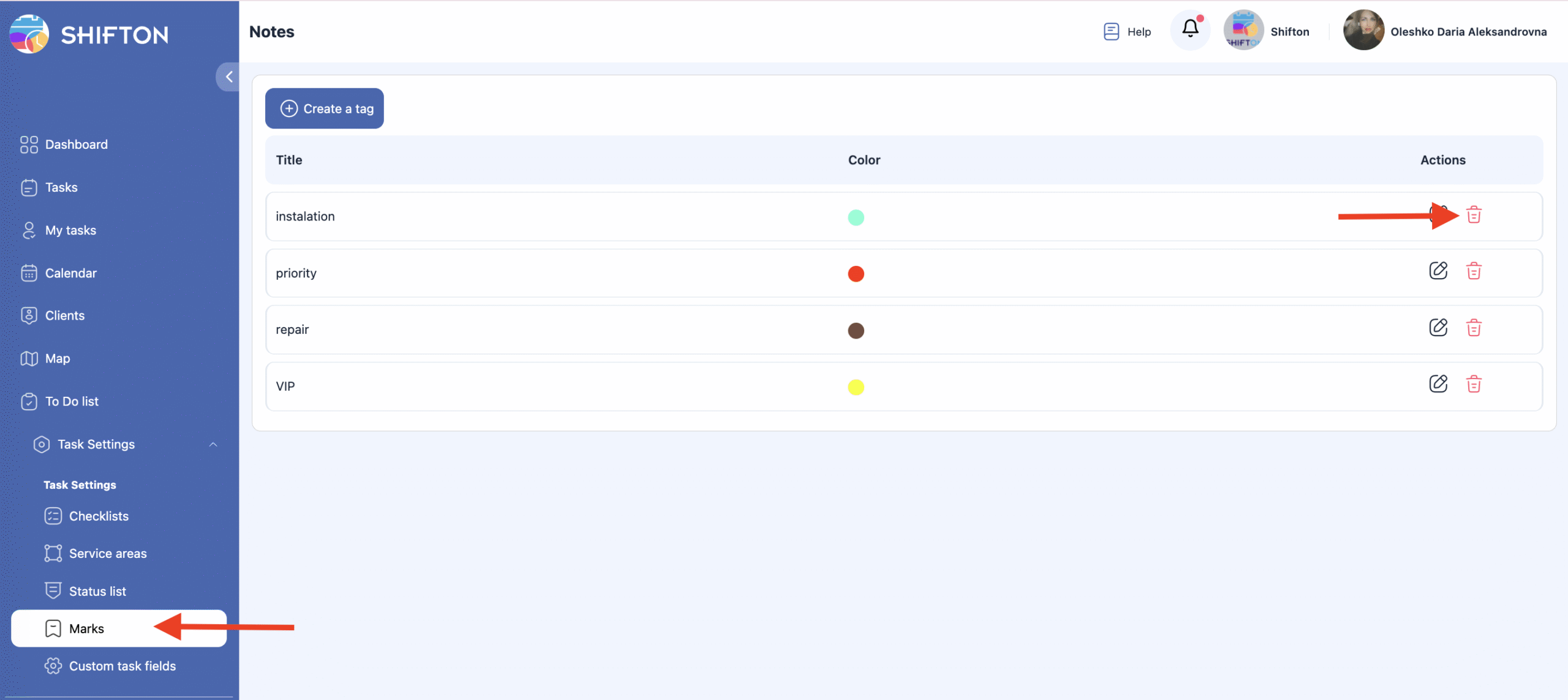This screenshot has height=700, width=1568.
Task: Delete the priority tag
Action: click(x=1474, y=271)
